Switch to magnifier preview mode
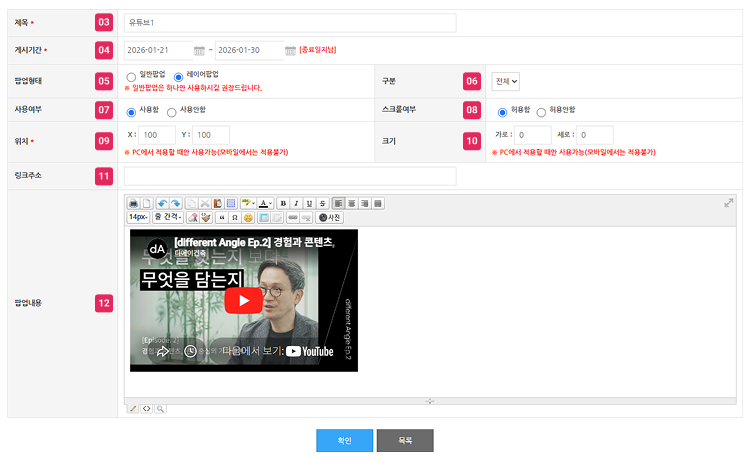 click(x=160, y=409)
